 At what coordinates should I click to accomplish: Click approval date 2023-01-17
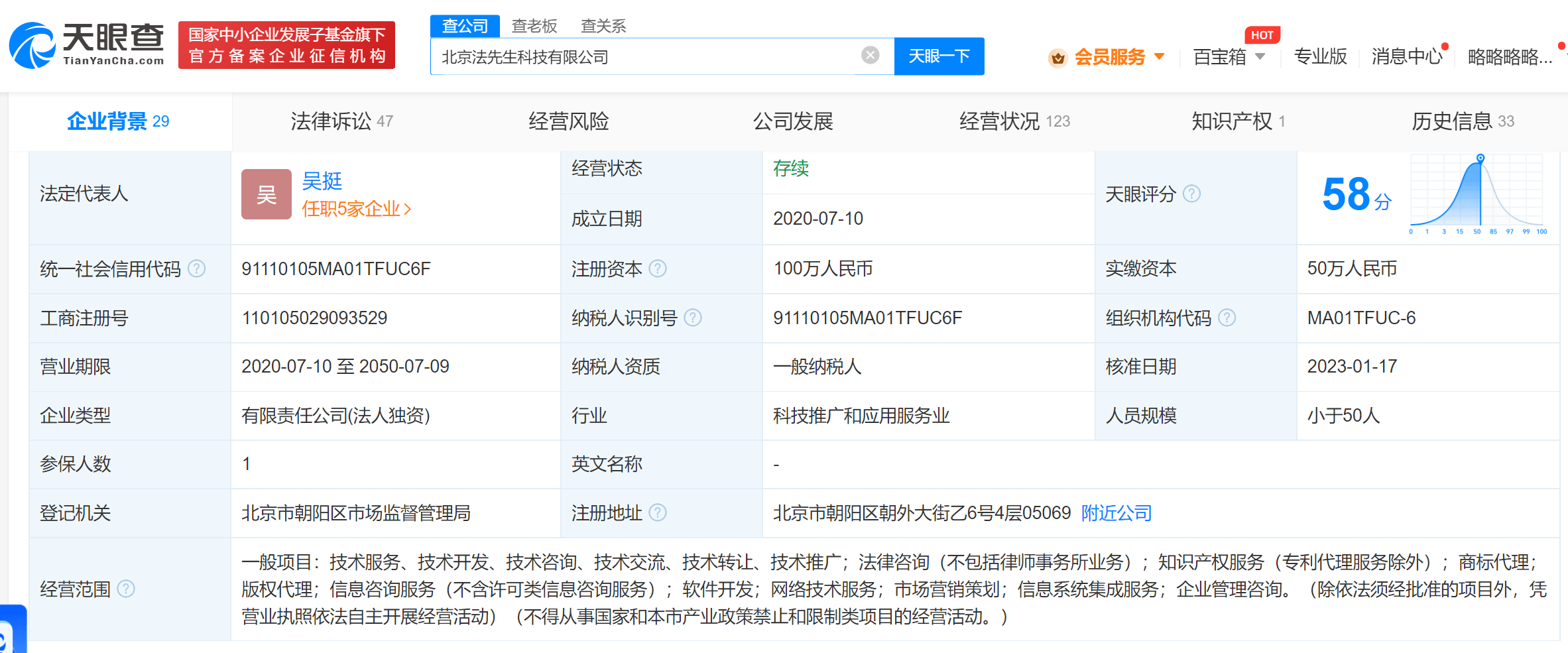click(x=1352, y=366)
